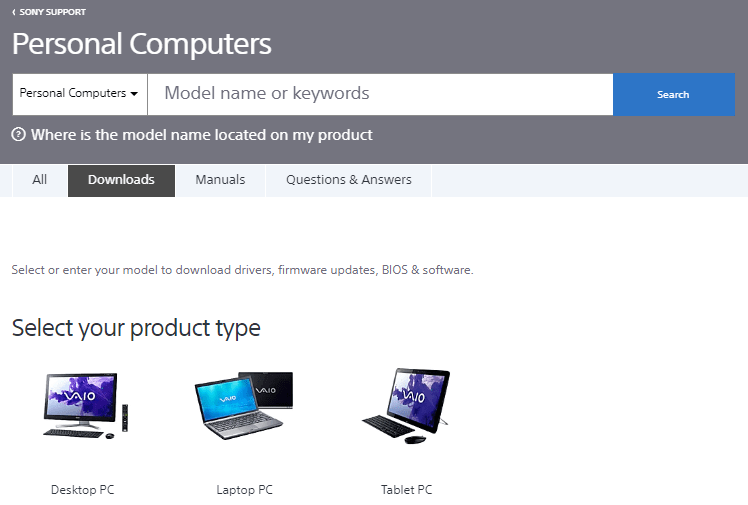This screenshot has height=505, width=748.
Task: Select the Desktop PC product image
Action: coord(86,405)
